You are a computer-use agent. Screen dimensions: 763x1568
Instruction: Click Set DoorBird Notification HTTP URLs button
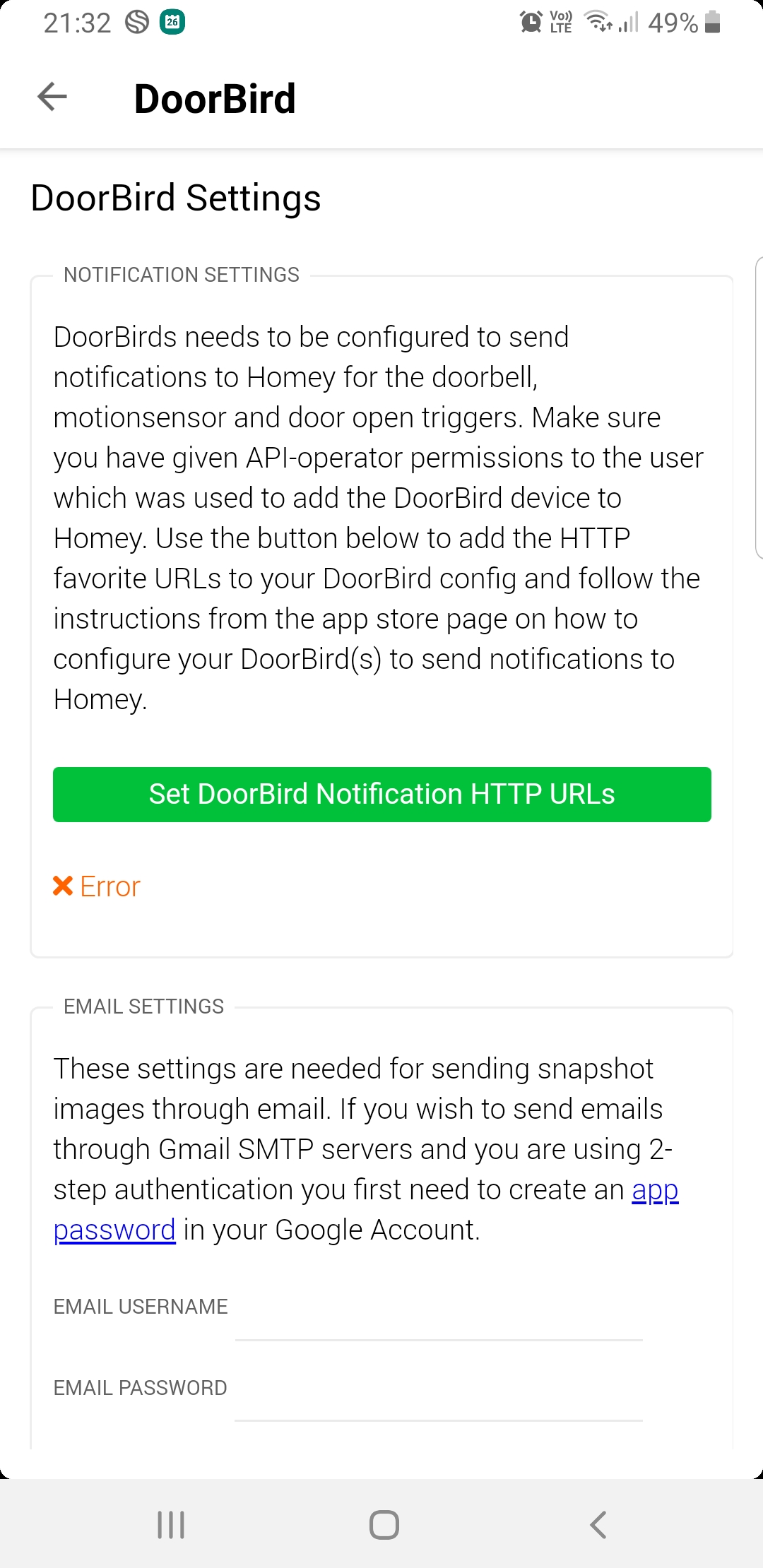tap(382, 795)
